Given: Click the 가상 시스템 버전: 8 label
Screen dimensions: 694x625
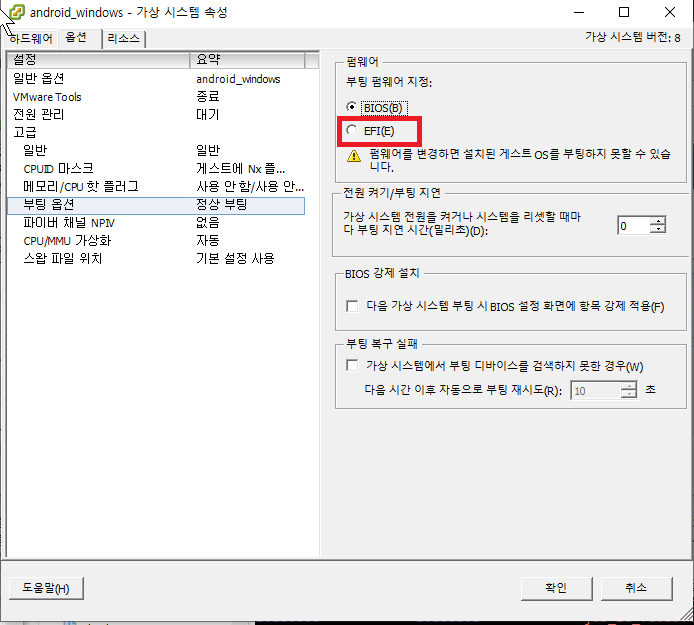Looking at the screenshot, I should (632, 37).
